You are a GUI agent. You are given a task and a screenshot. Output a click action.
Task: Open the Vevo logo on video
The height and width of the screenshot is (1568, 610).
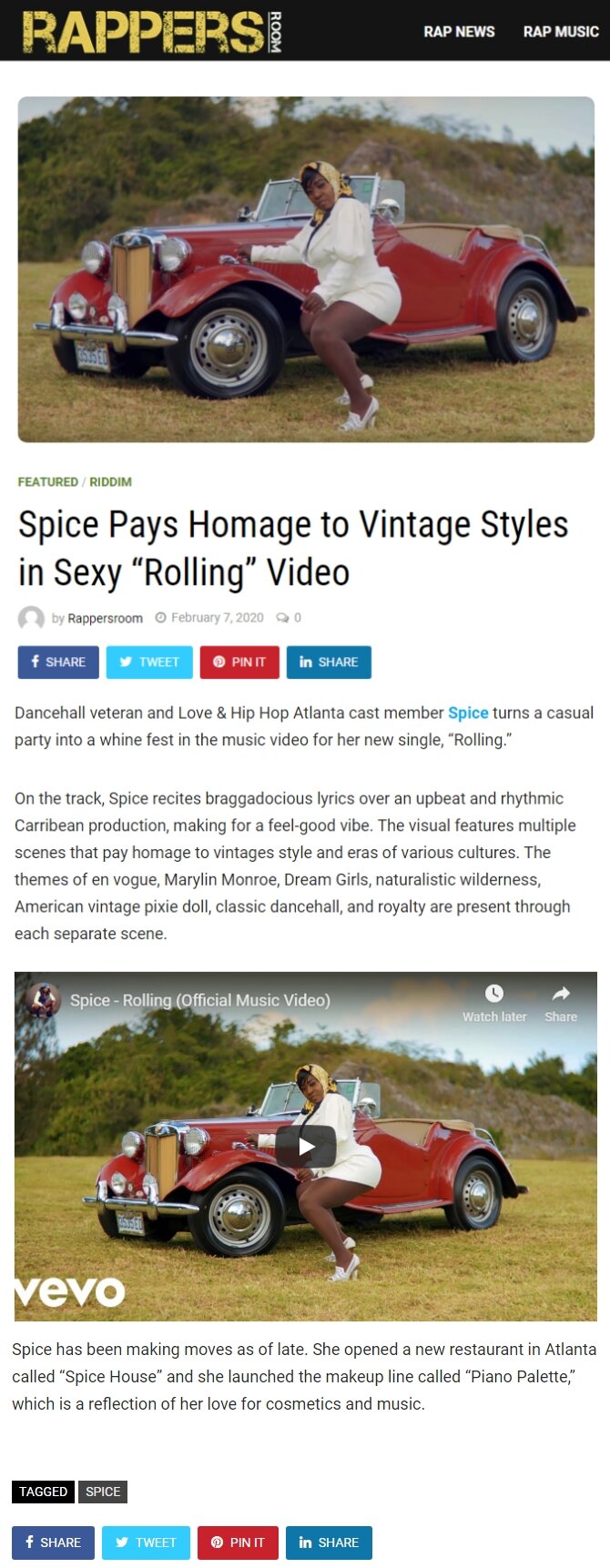[x=70, y=1291]
